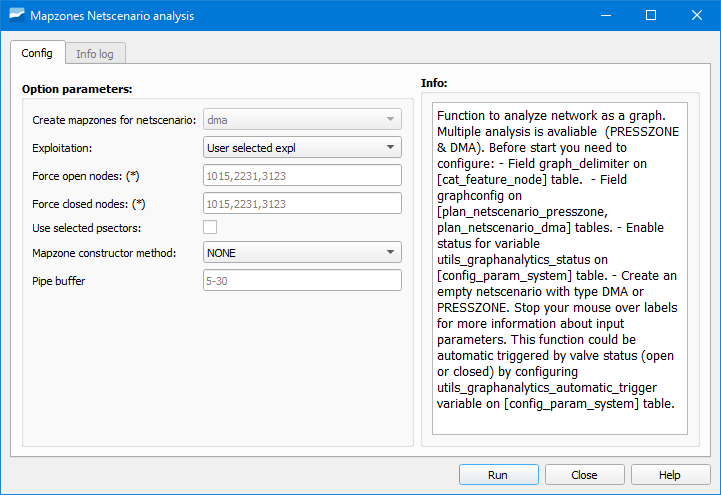The image size is (721, 495).
Task: Minimize the Mapzones Netscenario analysis window
Action: pyautogui.click(x=604, y=16)
